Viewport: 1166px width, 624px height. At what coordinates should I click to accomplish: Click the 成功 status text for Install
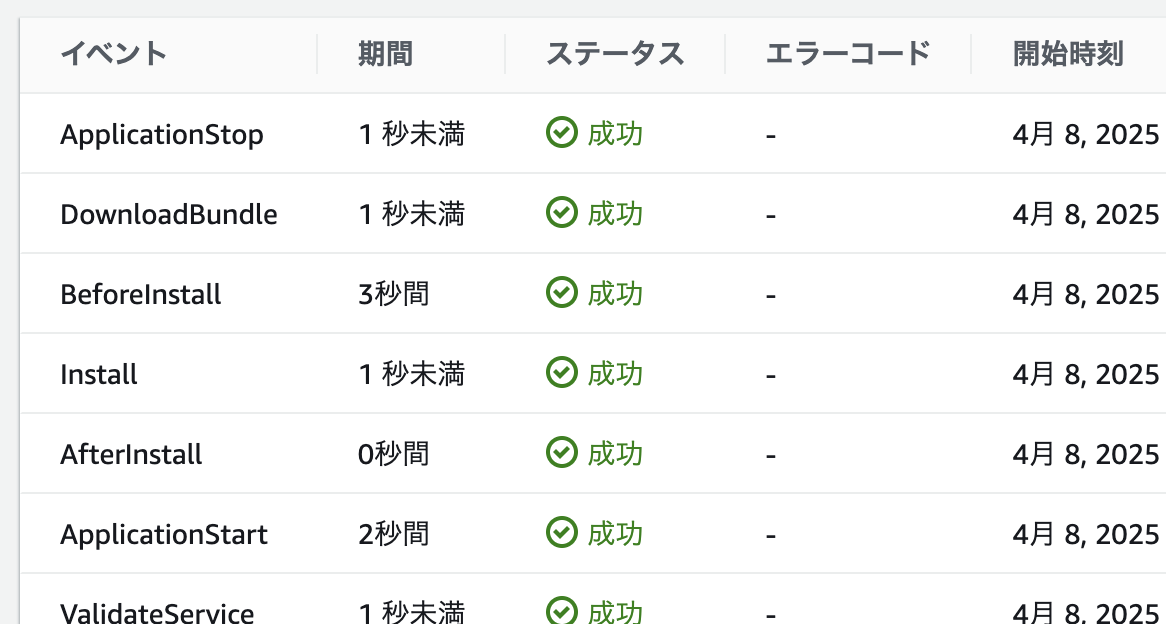615,374
